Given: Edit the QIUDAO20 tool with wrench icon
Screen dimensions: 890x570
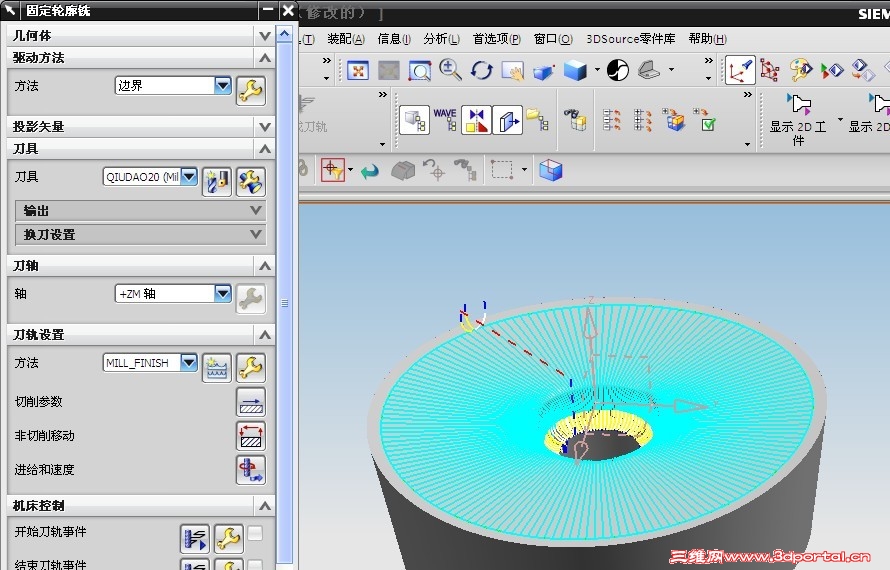Looking at the screenshot, I should [251, 182].
